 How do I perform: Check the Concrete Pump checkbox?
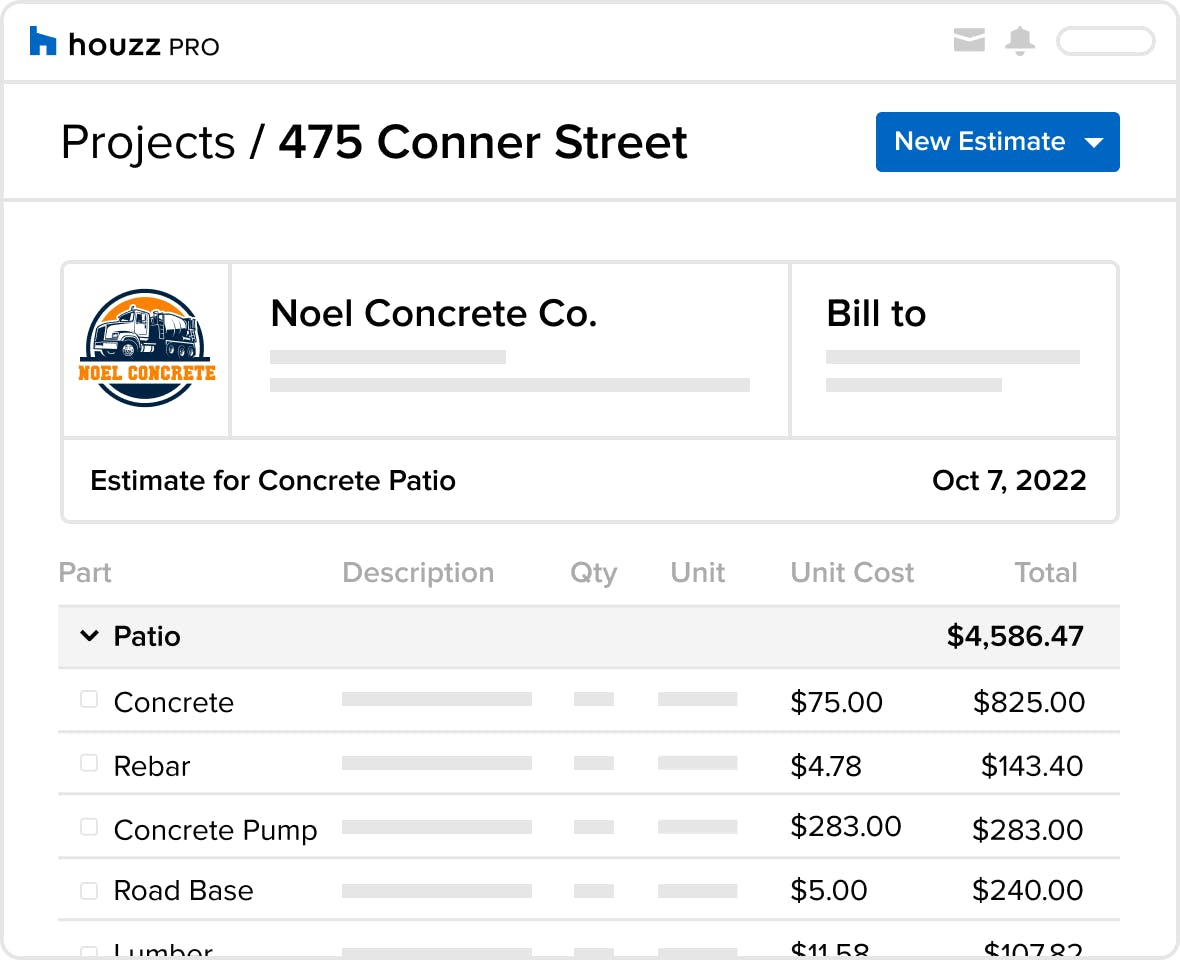point(89,828)
